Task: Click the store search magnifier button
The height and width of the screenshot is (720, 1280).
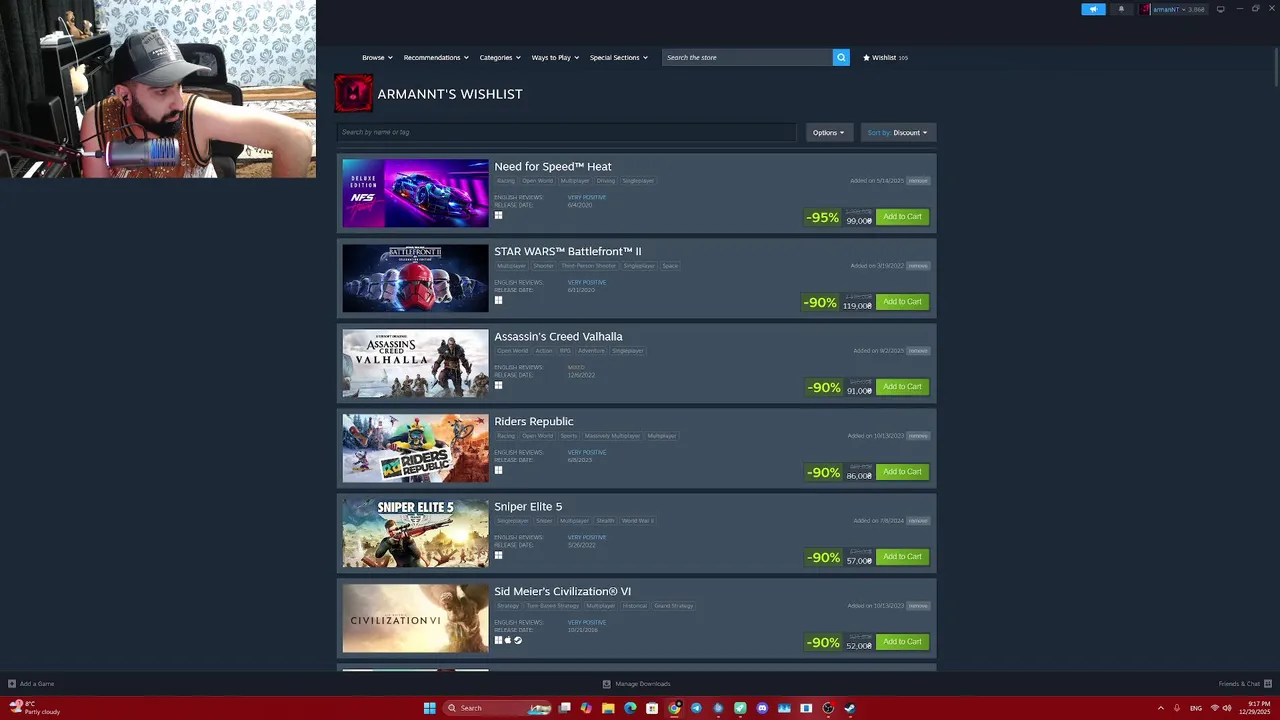Action: [841, 57]
